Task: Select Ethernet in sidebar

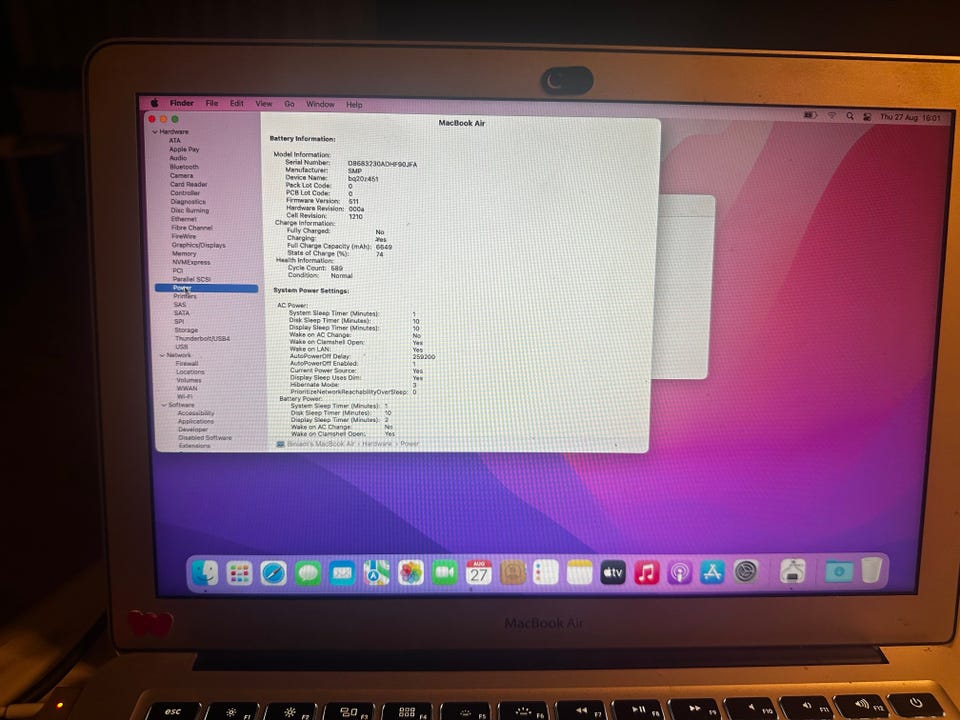Action: [x=184, y=219]
